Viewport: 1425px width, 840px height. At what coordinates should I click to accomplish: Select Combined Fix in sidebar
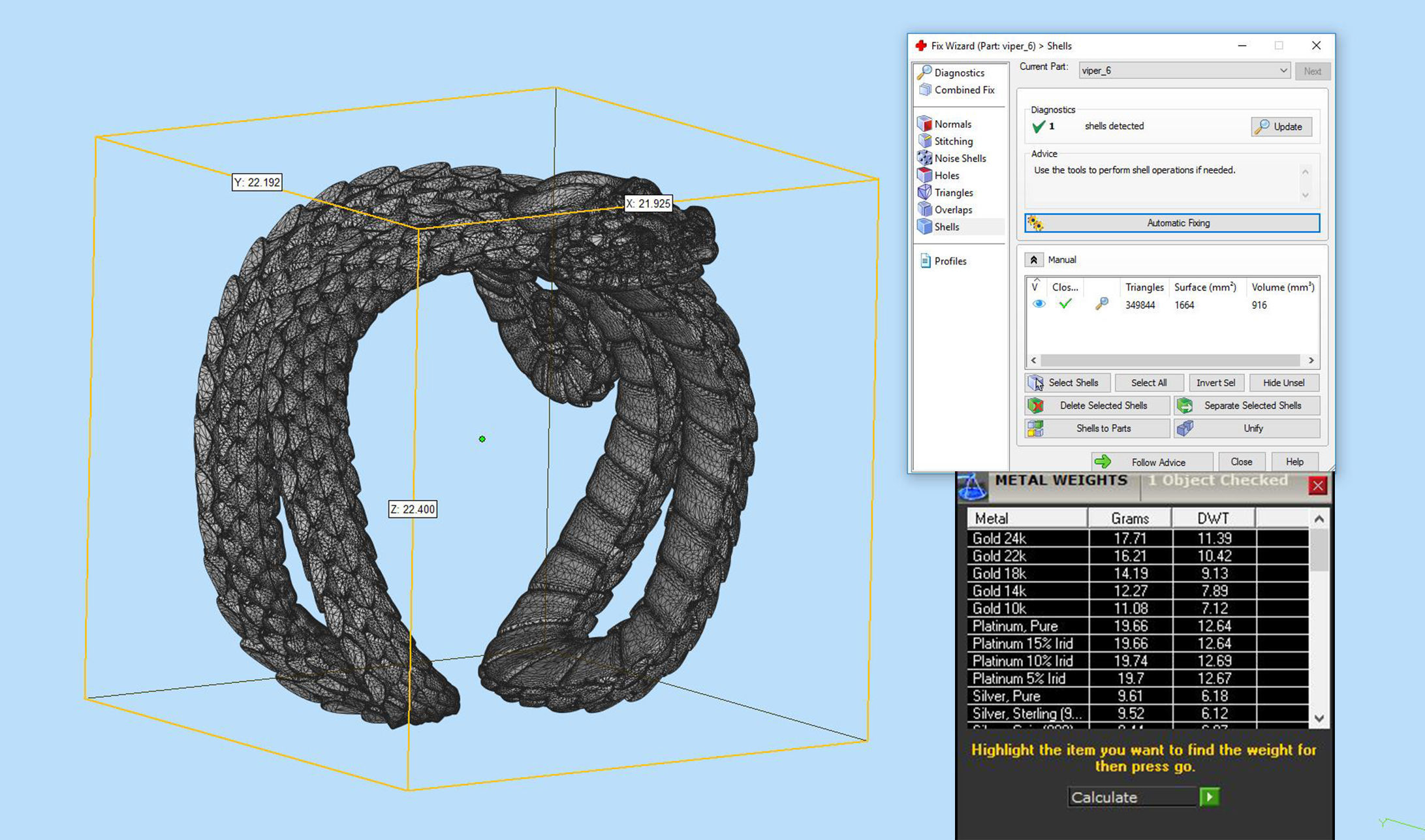coord(957,90)
